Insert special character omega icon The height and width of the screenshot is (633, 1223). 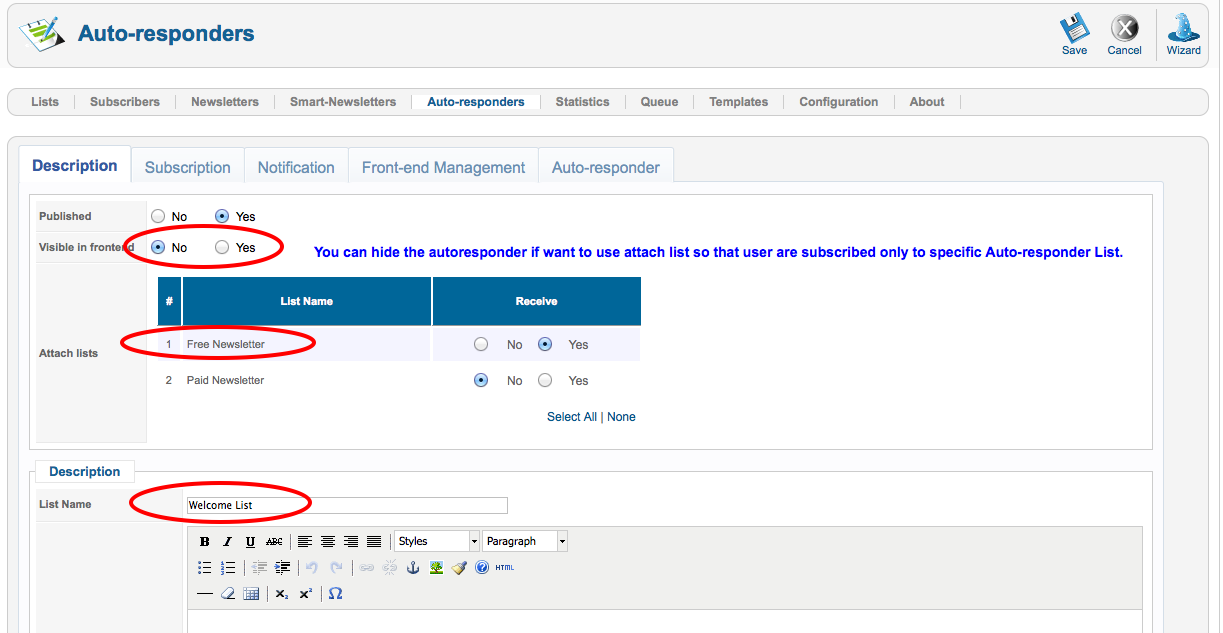click(x=336, y=593)
